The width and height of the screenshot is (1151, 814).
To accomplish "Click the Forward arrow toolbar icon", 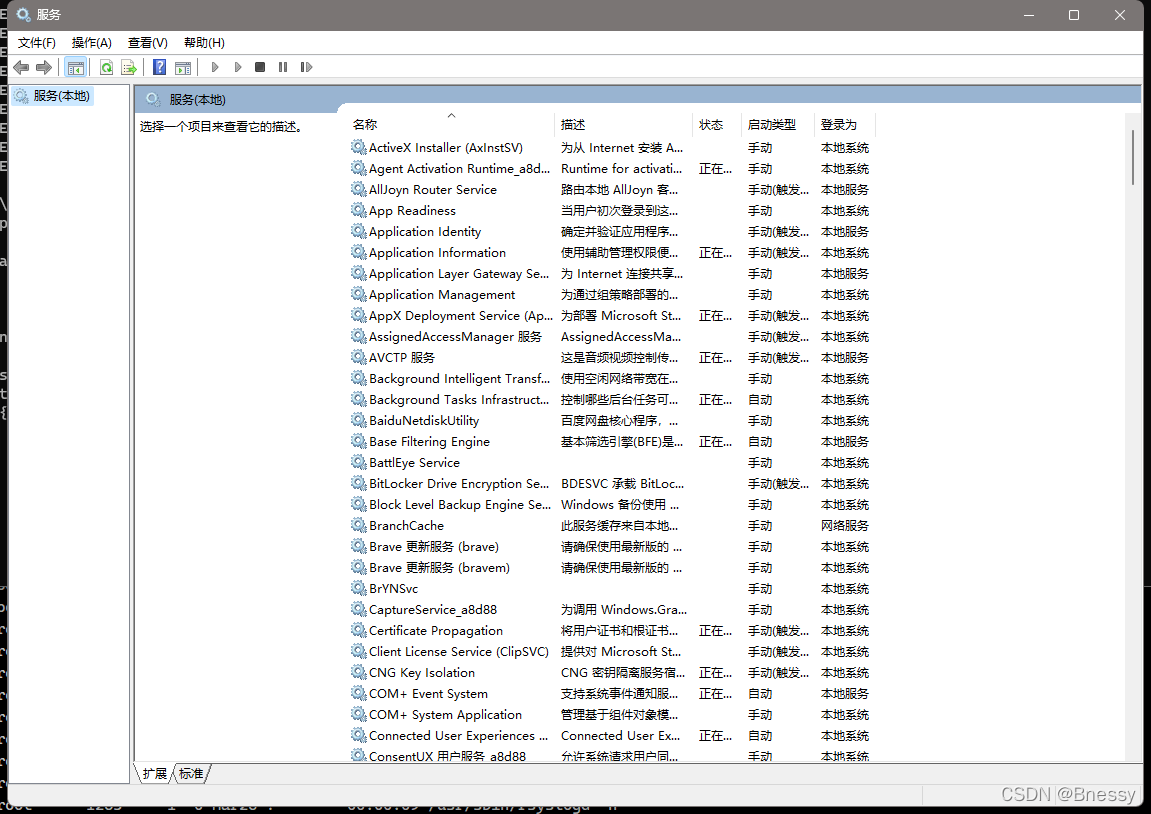I will (44, 68).
